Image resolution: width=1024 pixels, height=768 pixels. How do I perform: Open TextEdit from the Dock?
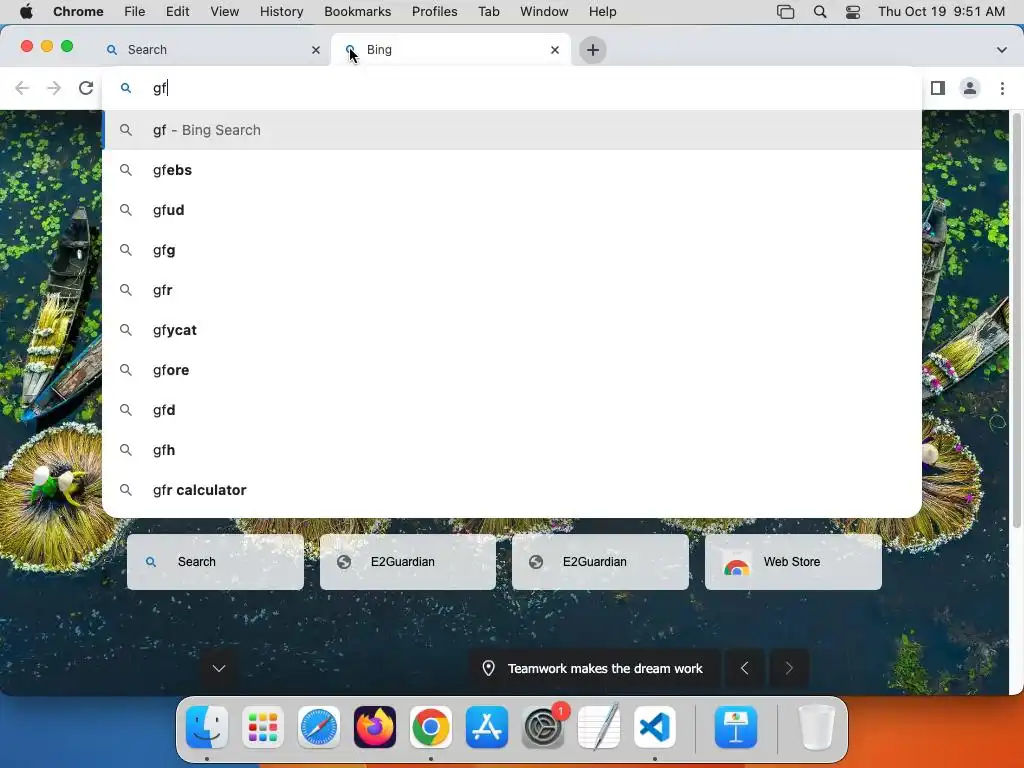coord(599,727)
